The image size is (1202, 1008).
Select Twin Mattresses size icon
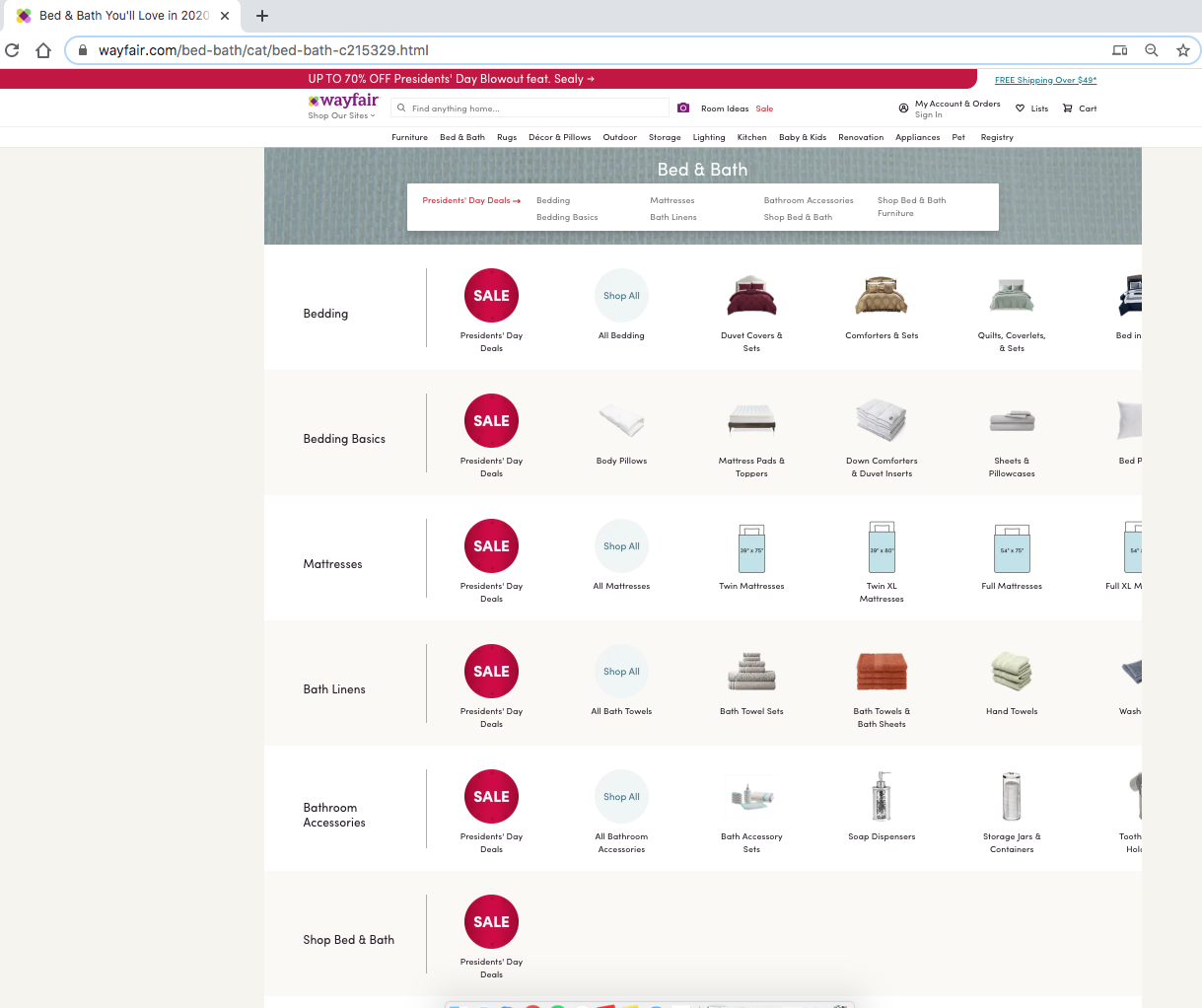click(751, 548)
